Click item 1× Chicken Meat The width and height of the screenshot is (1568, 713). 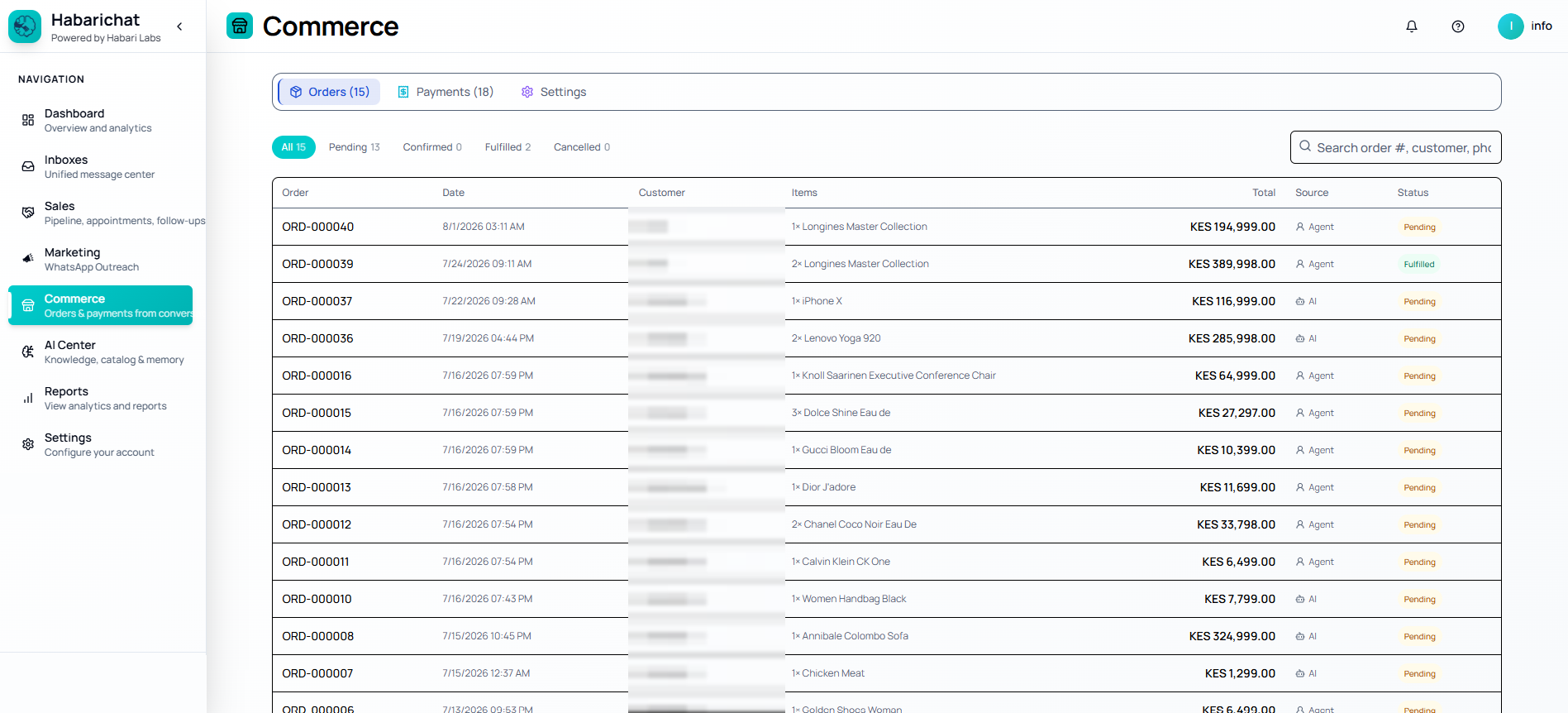pyautogui.click(x=828, y=673)
